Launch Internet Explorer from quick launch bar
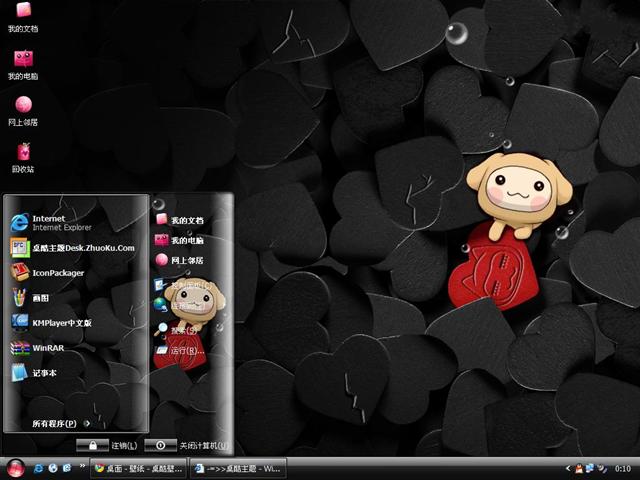 pos(38,468)
